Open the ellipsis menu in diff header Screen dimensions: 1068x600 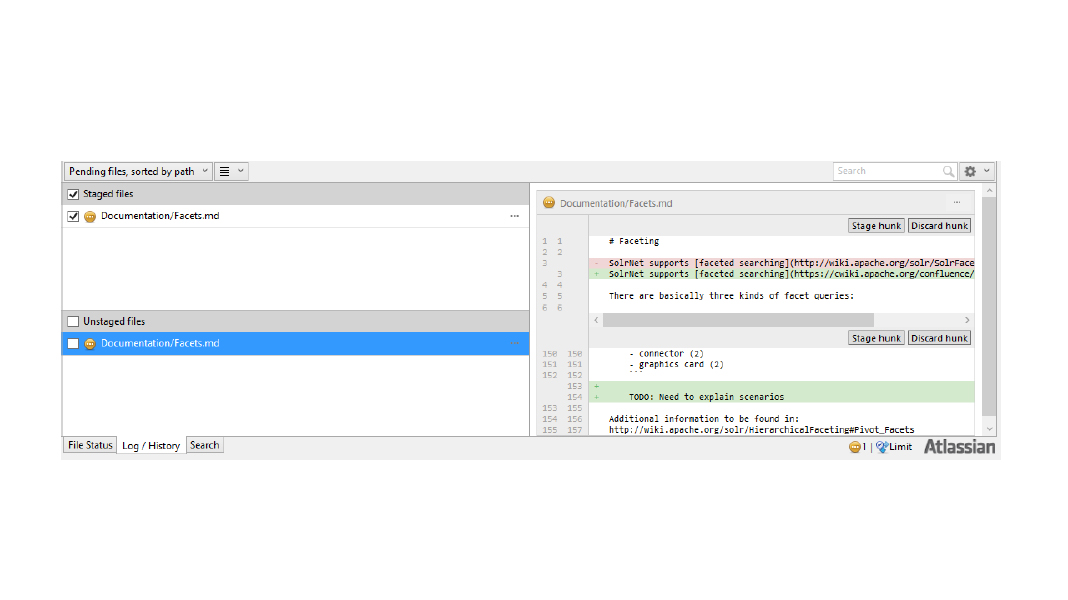tap(957, 202)
